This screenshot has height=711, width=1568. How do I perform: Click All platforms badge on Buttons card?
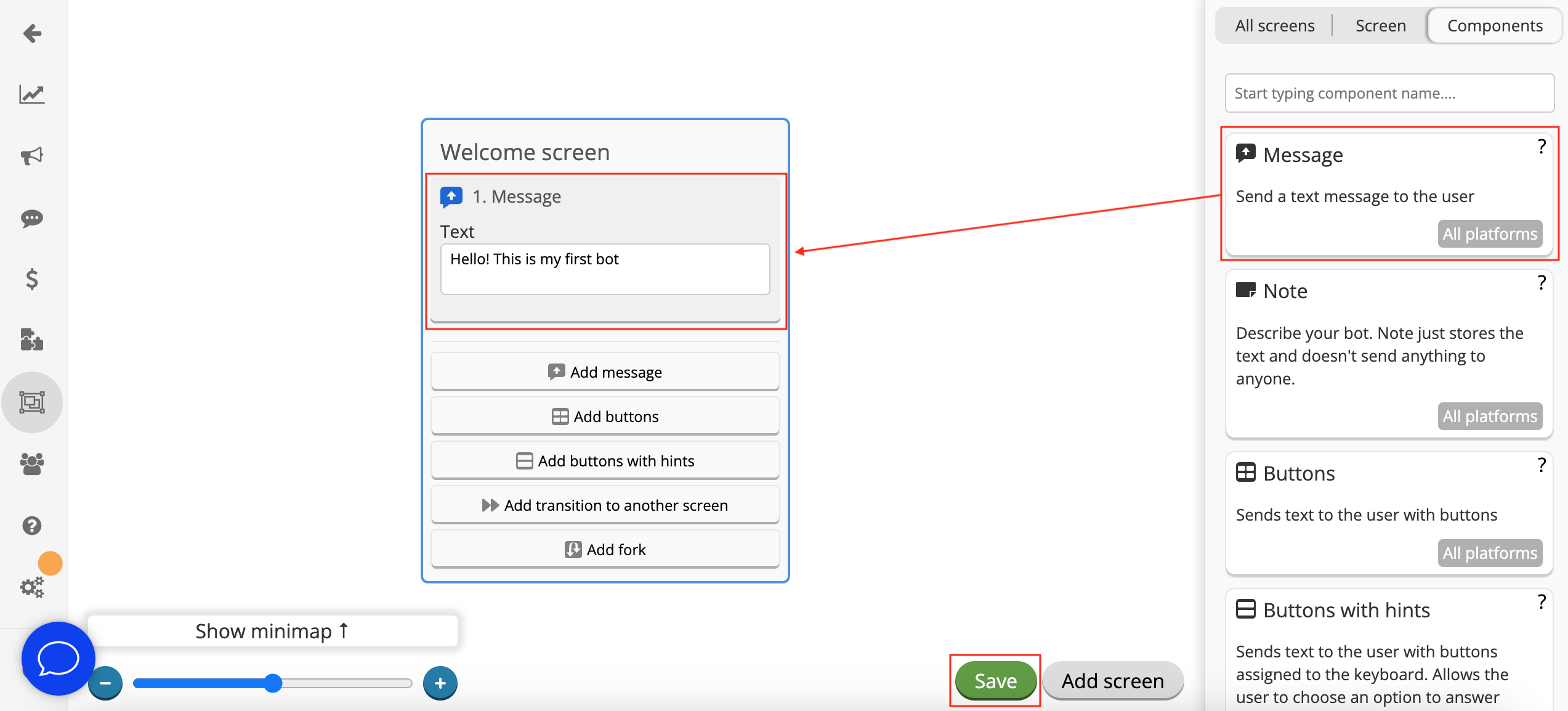coord(1490,553)
